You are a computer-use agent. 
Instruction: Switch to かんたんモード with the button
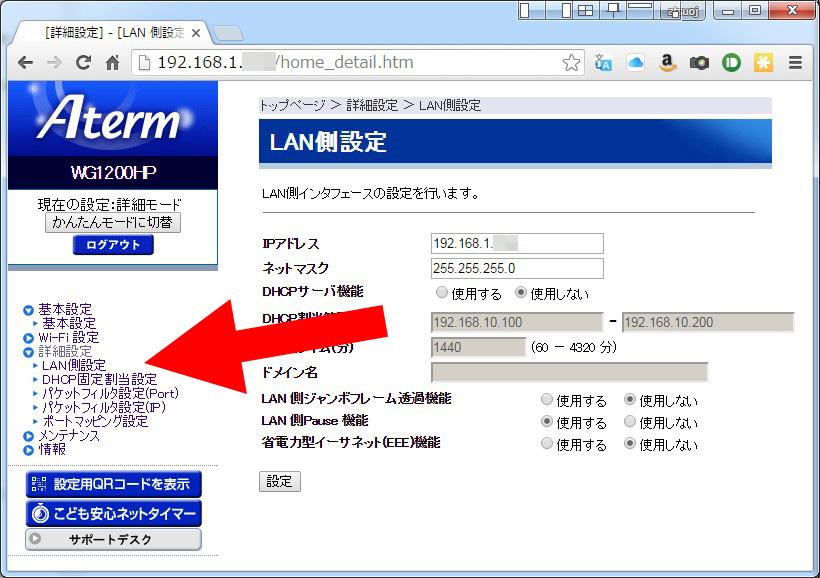tap(112, 222)
